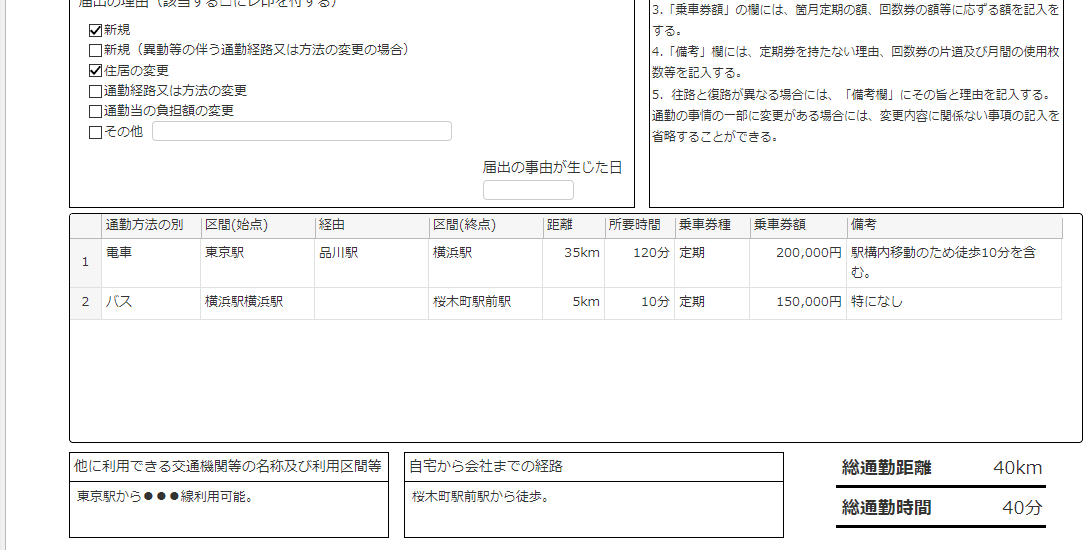Viewport: 1092px width, 550px height.
Task: Select row number 1 in the table
Action: 85,262
